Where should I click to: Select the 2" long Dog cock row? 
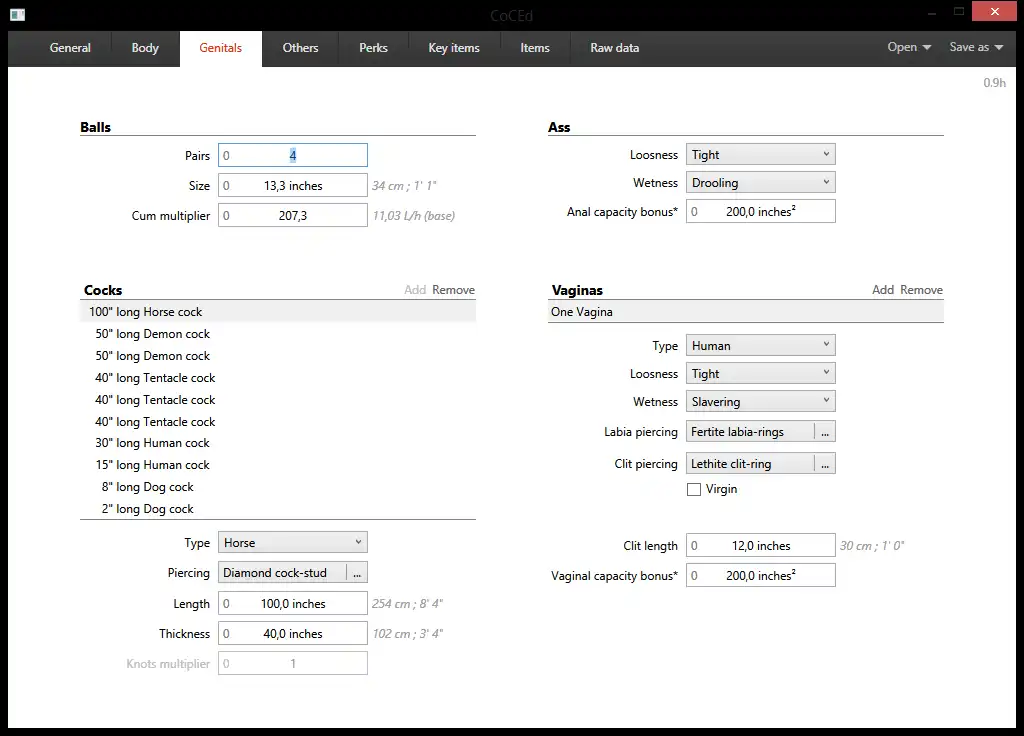point(278,509)
